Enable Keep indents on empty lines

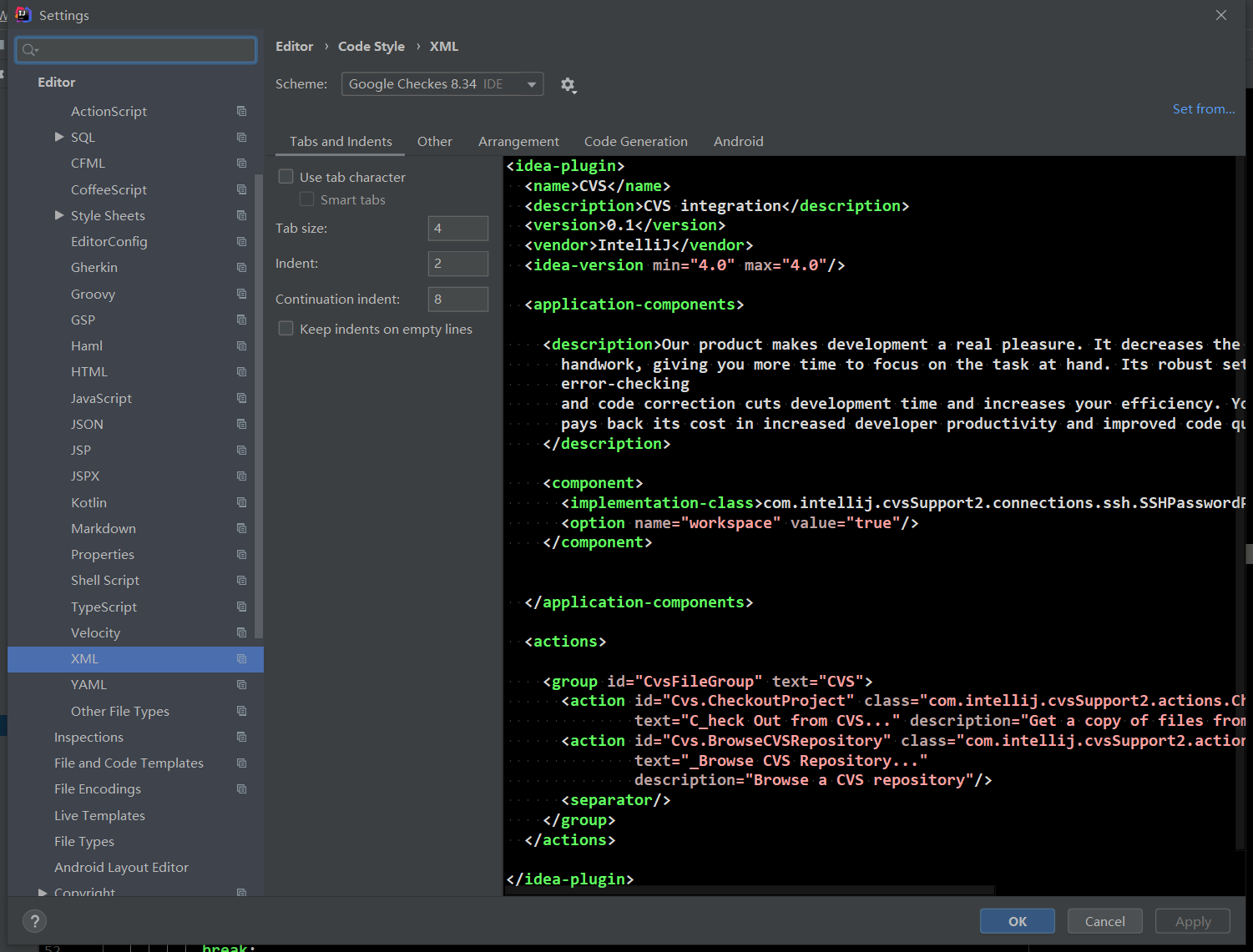click(x=285, y=329)
